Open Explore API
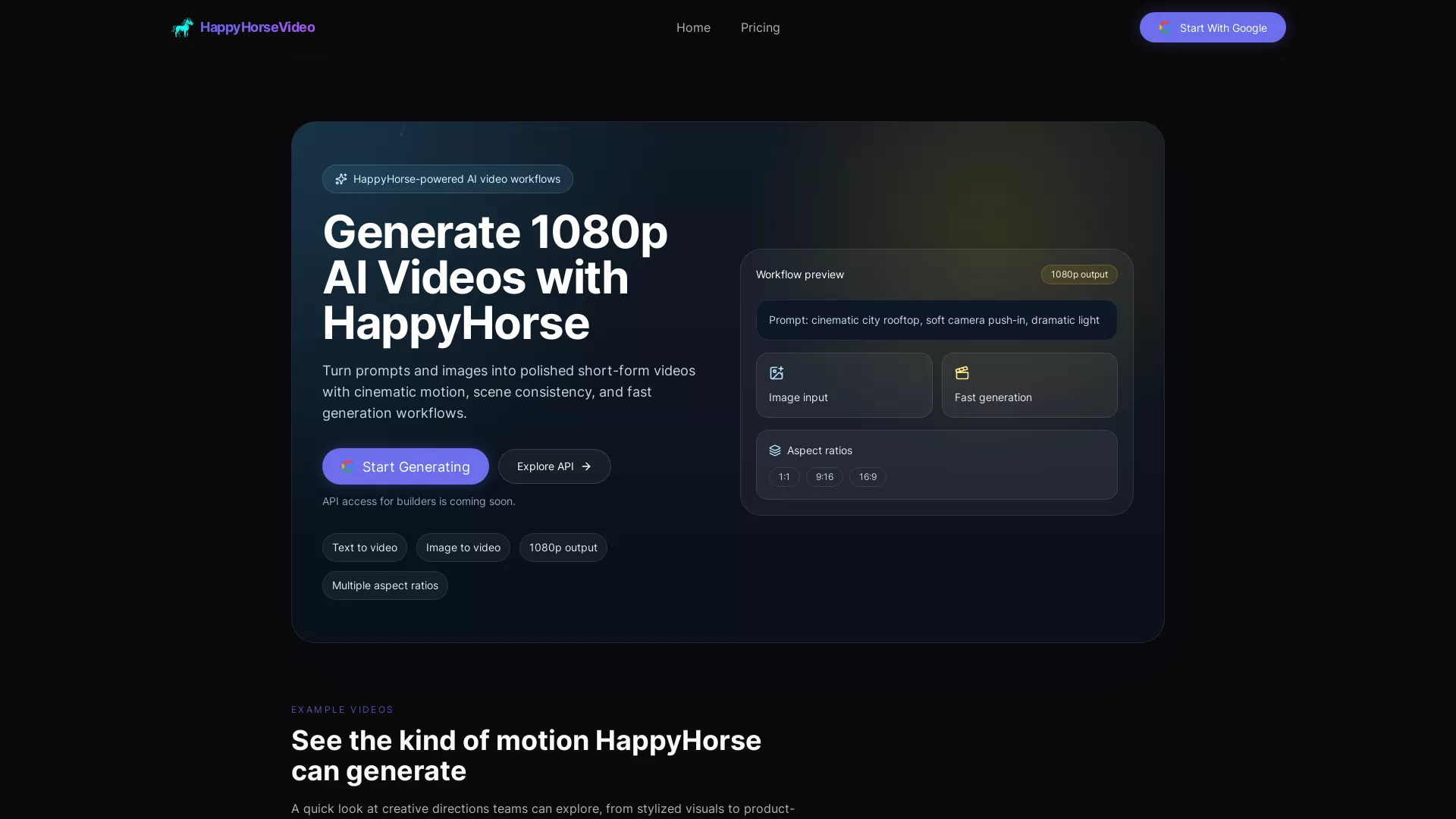Viewport: 1456px width, 819px height. (554, 466)
